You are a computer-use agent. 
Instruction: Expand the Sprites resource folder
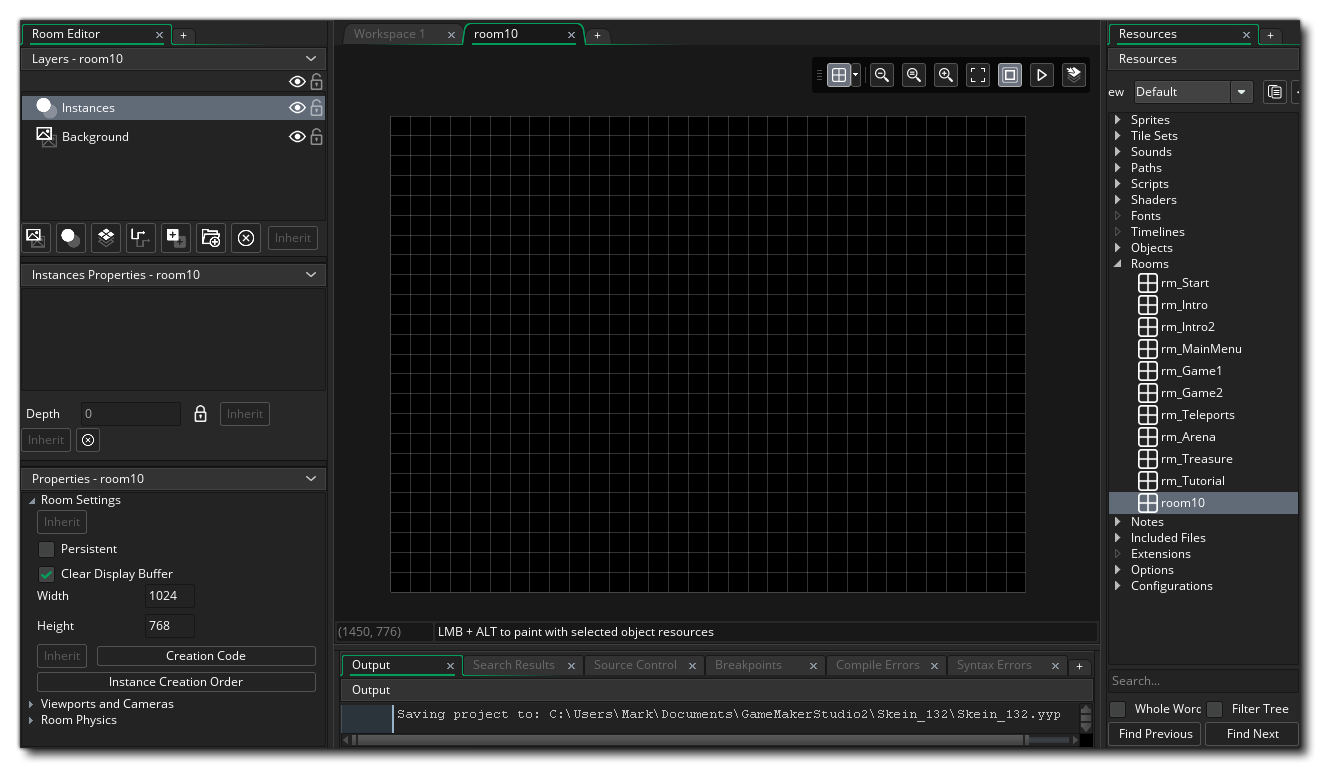tap(1118, 120)
